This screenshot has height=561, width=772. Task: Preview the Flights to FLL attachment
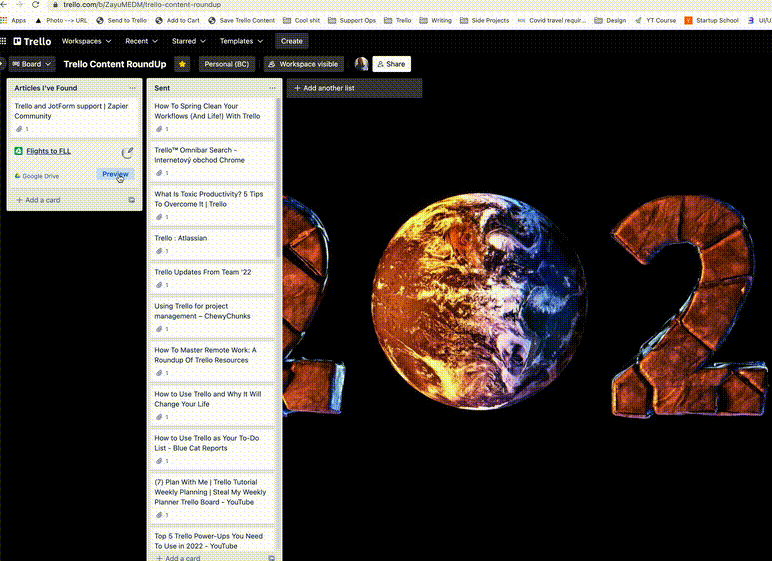(115, 174)
